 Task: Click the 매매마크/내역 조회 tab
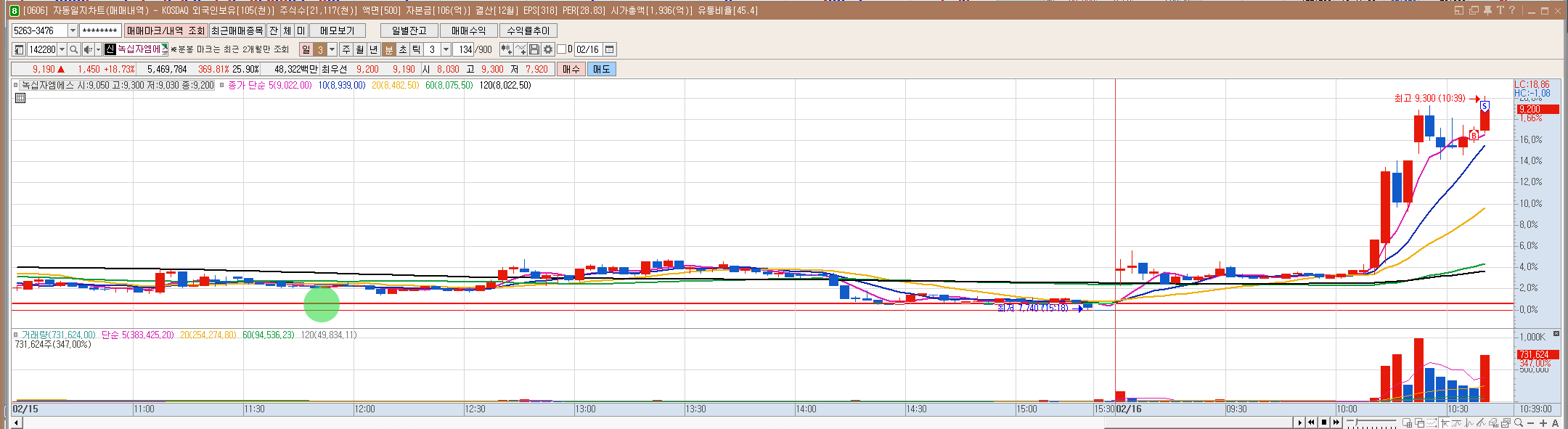click(x=166, y=30)
